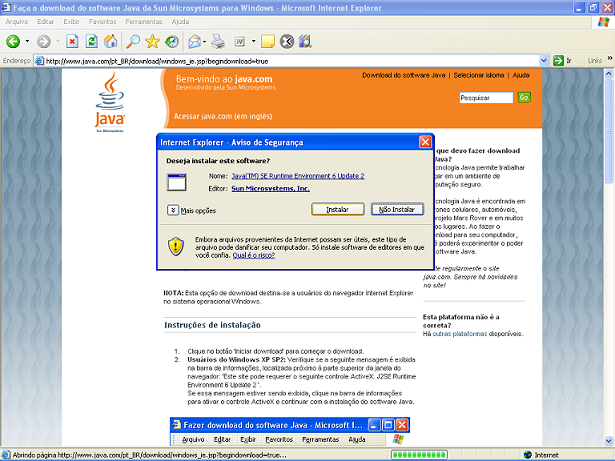Click the Instalar button
Screen dimensions: 615x461
pyautogui.click(x=337, y=210)
